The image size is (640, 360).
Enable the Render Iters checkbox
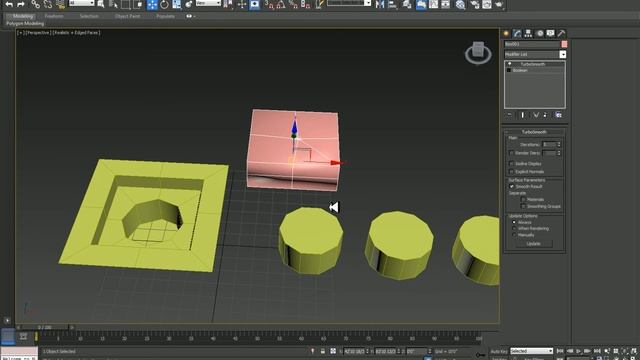pyautogui.click(x=511, y=153)
